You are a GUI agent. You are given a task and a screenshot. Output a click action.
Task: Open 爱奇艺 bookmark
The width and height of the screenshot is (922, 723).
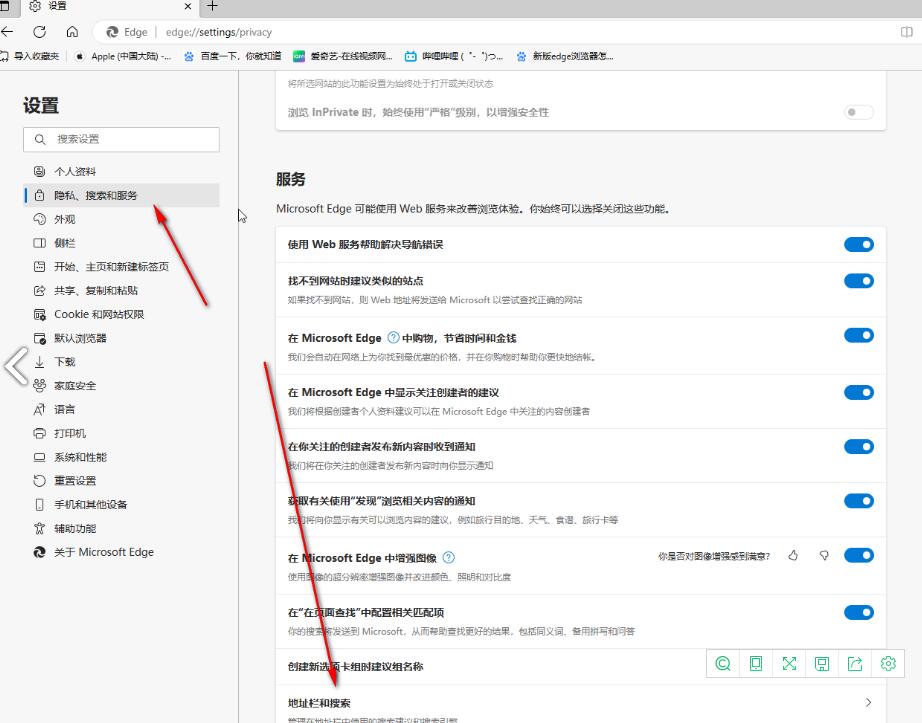[x=343, y=56]
